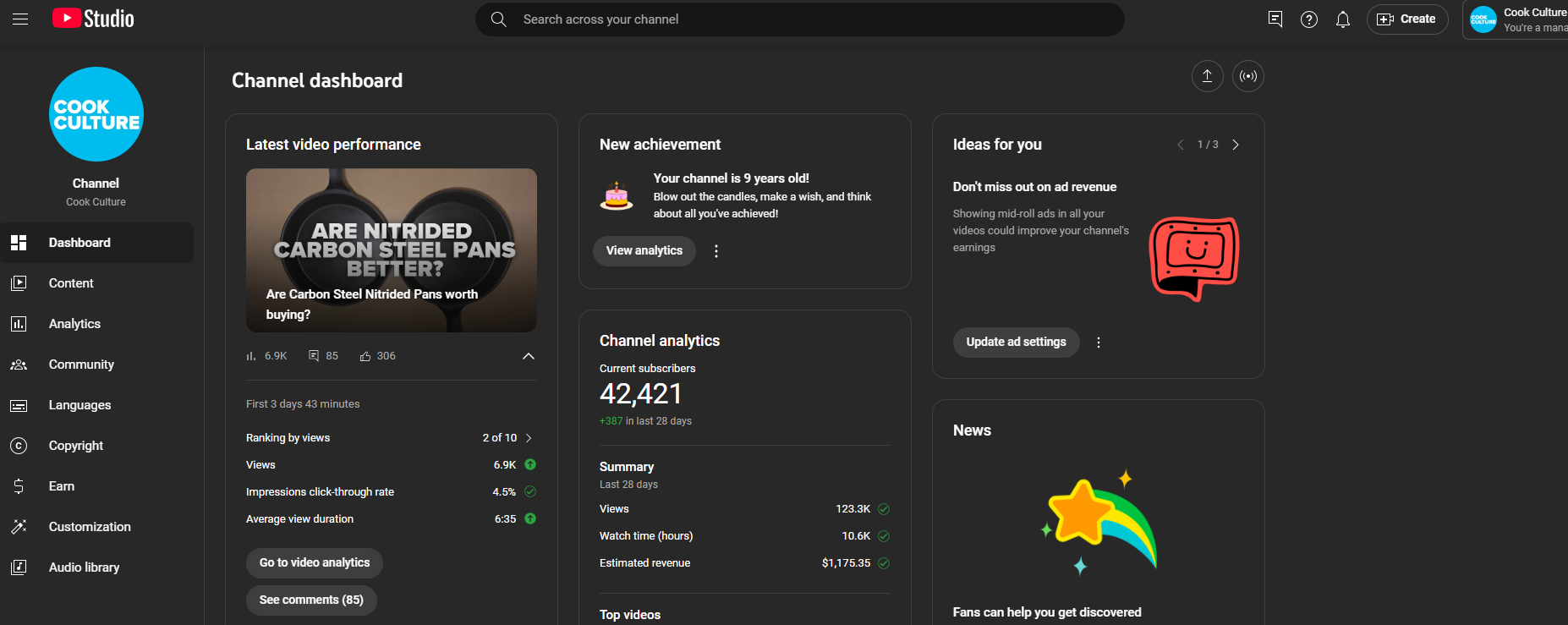
Task: Open the notifications bell
Action: click(1343, 19)
